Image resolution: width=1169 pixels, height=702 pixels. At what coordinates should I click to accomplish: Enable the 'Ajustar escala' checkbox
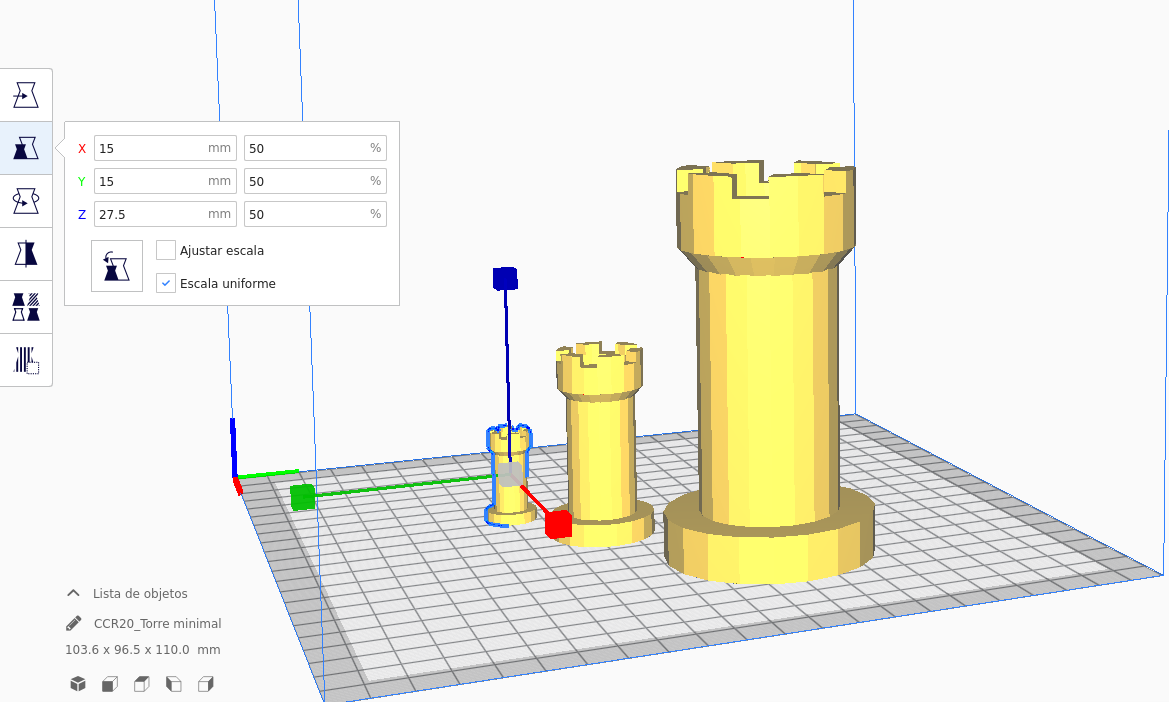[166, 250]
